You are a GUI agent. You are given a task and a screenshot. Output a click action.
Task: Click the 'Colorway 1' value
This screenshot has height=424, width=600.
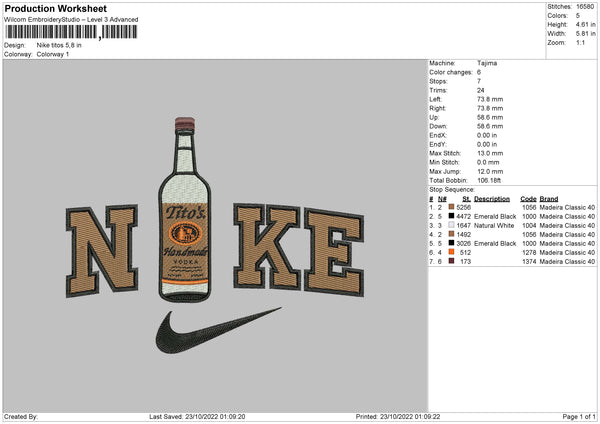click(x=53, y=54)
